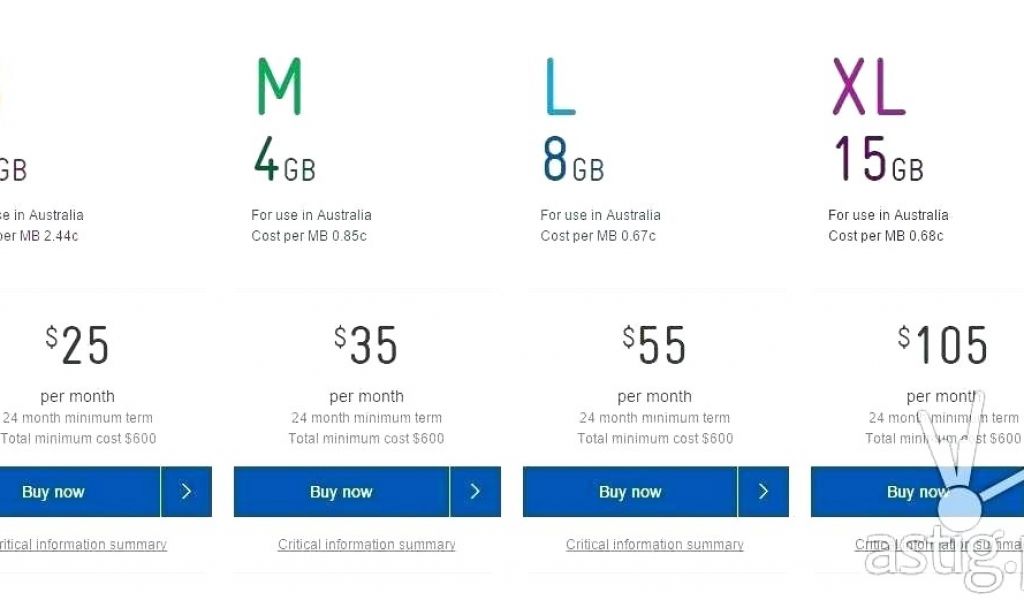This screenshot has width=1024, height=600.
Task: Click the green M plan logo
Action: point(278,87)
